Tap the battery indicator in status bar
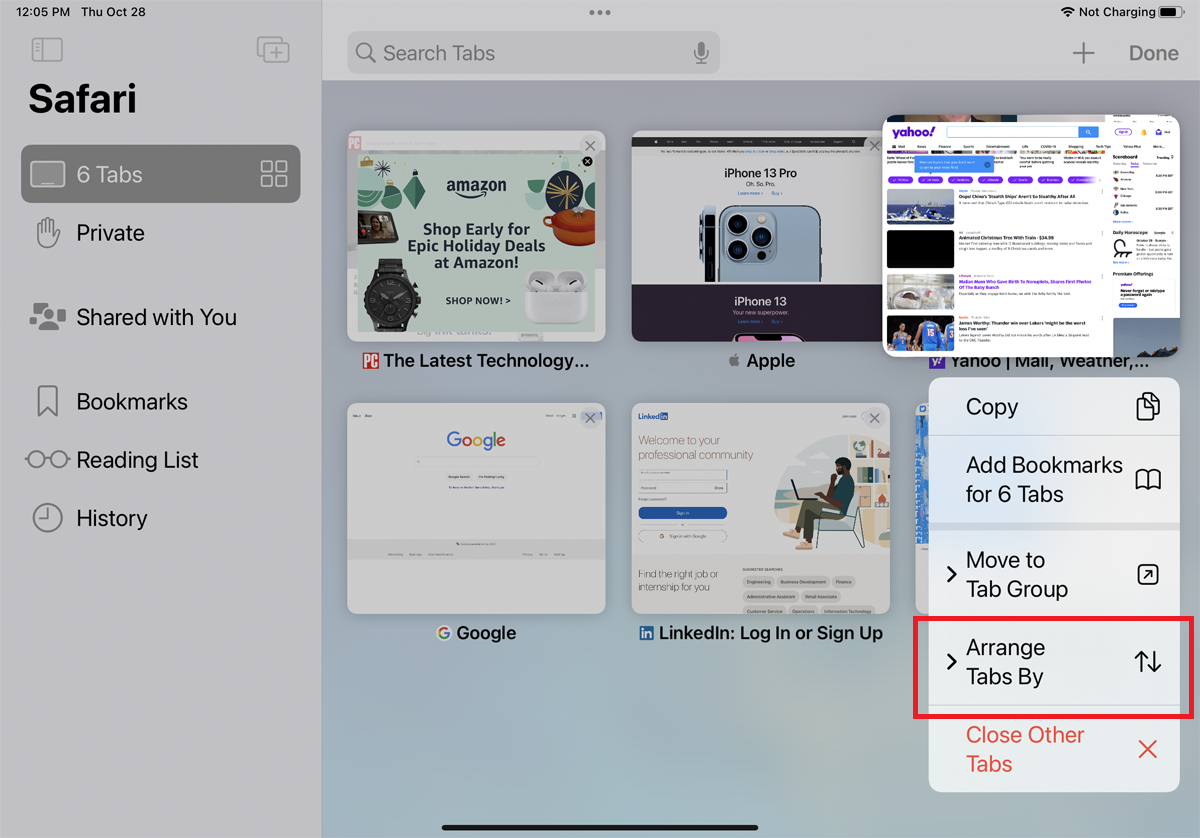This screenshot has width=1200, height=838. click(x=1172, y=12)
